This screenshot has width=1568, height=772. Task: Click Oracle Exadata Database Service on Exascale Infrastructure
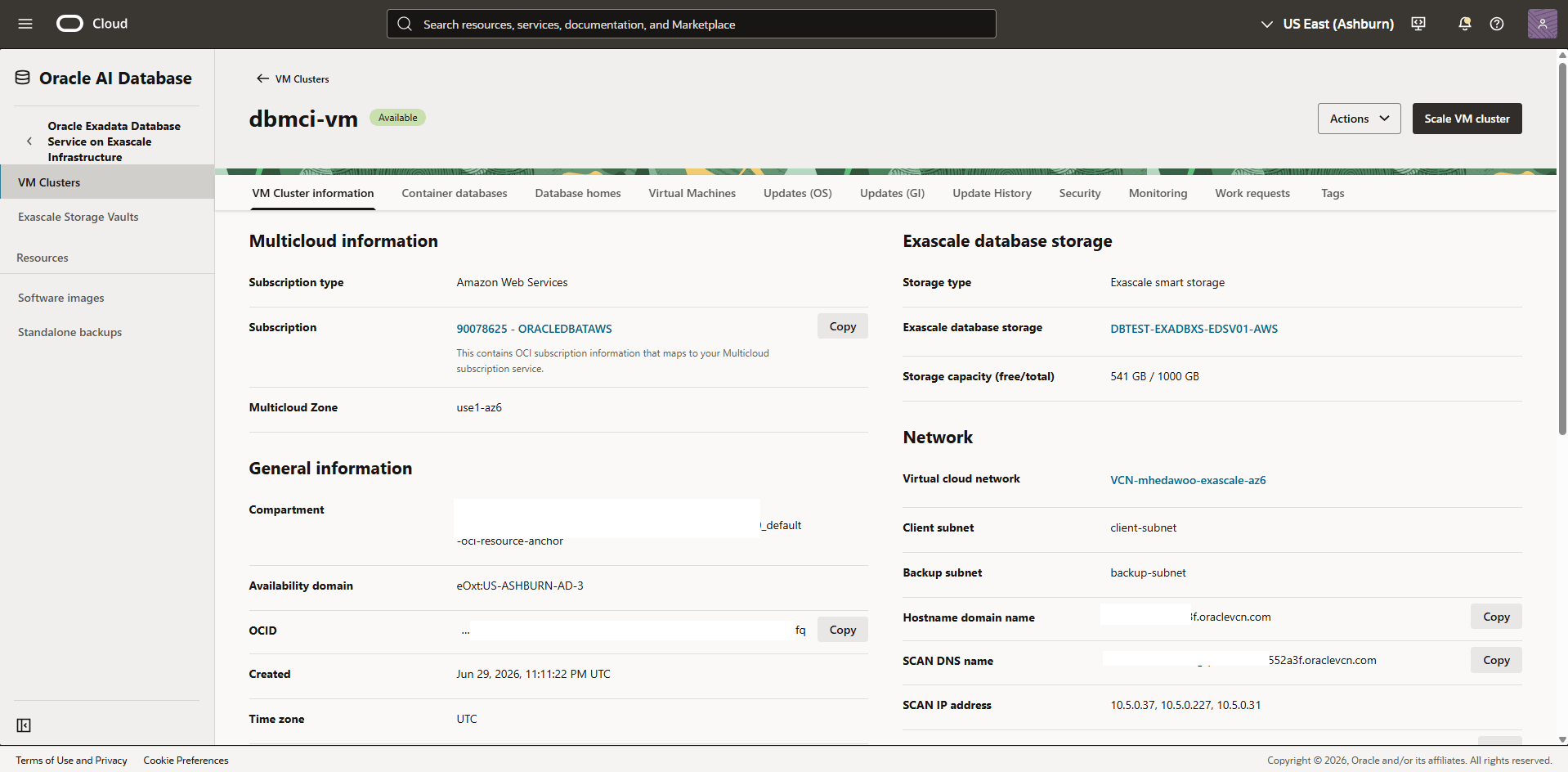click(114, 141)
